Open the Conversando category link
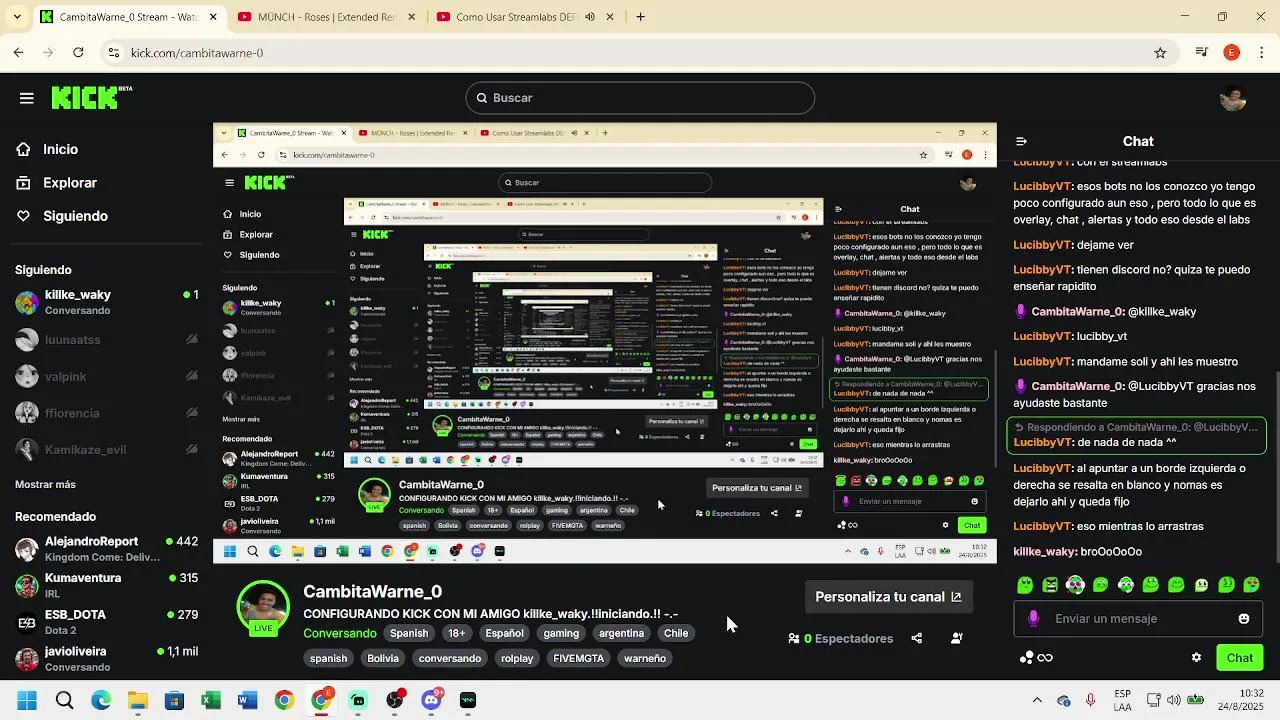Image resolution: width=1280 pixels, height=720 pixels. coord(340,633)
